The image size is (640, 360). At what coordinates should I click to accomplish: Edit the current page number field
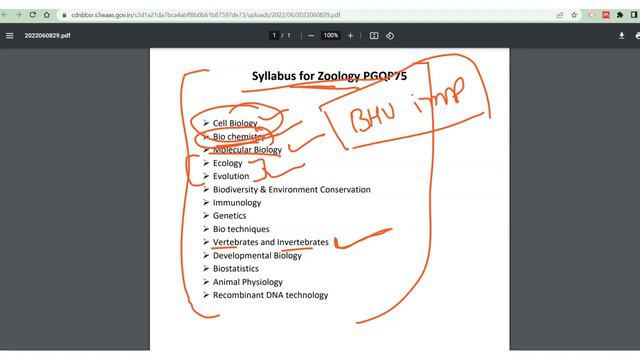(274, 36)
